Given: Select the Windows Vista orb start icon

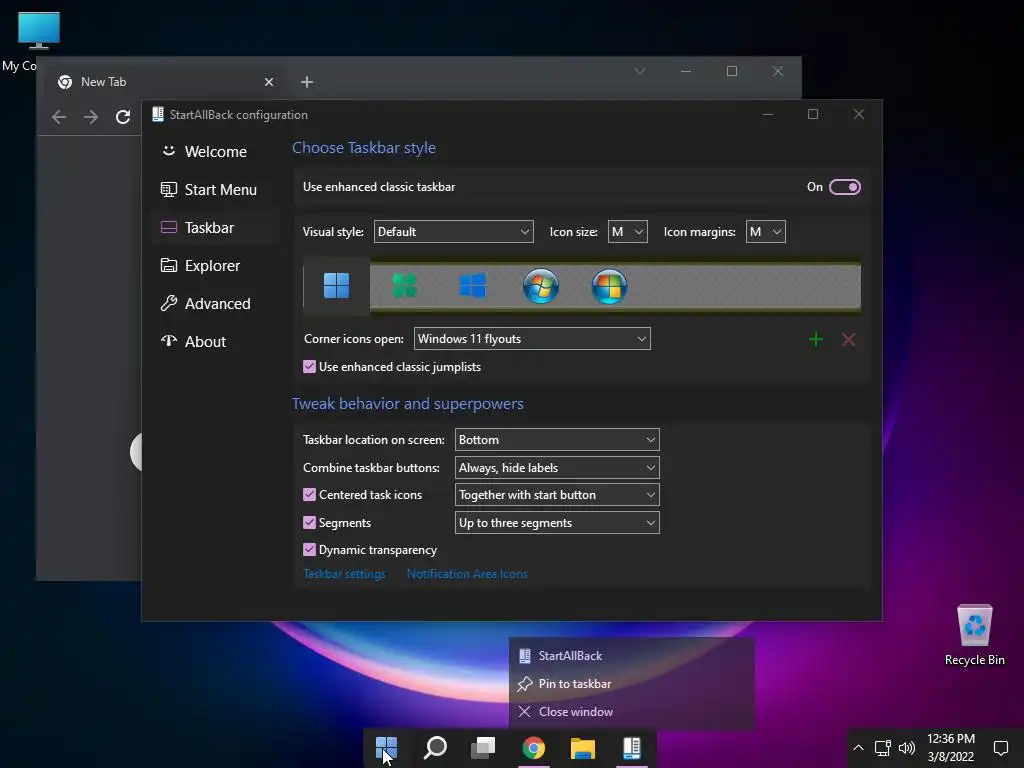Looking at the screenshot, I should [x=609, y=285].
